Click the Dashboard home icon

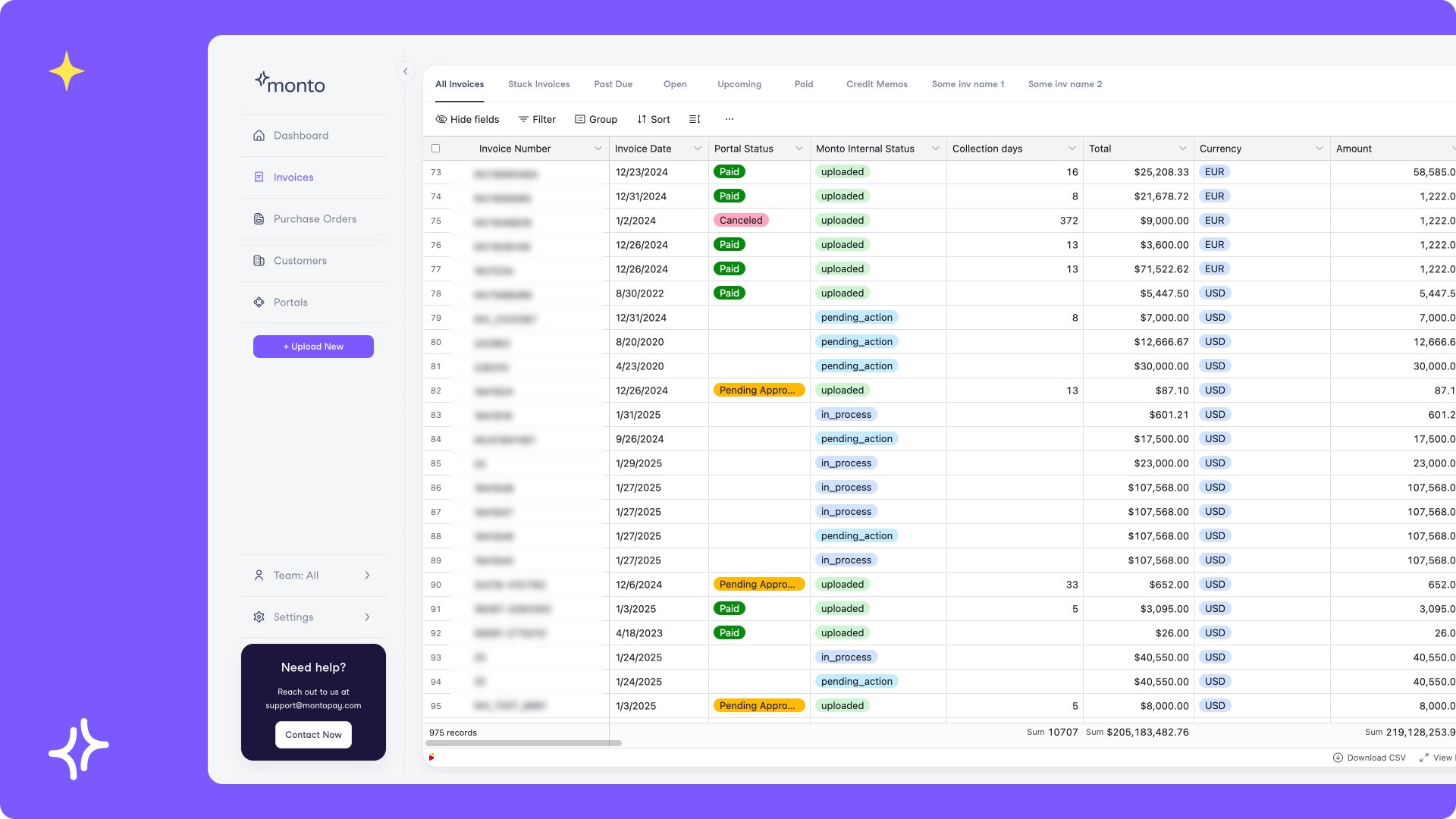click(259, 136)
